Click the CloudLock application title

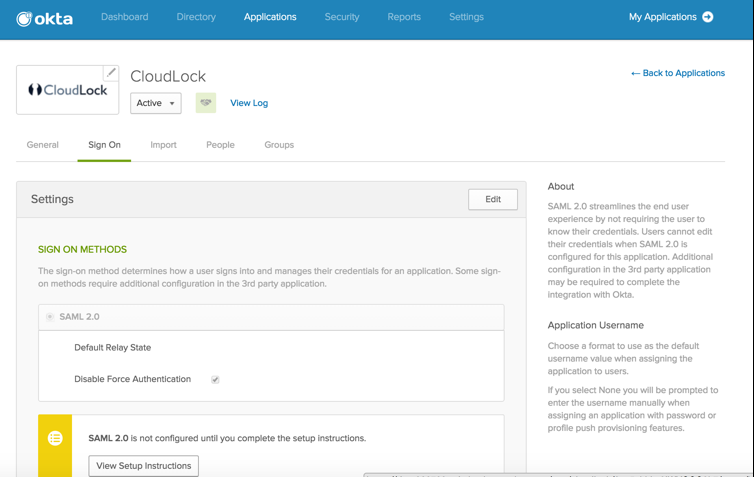click(168, 76)
